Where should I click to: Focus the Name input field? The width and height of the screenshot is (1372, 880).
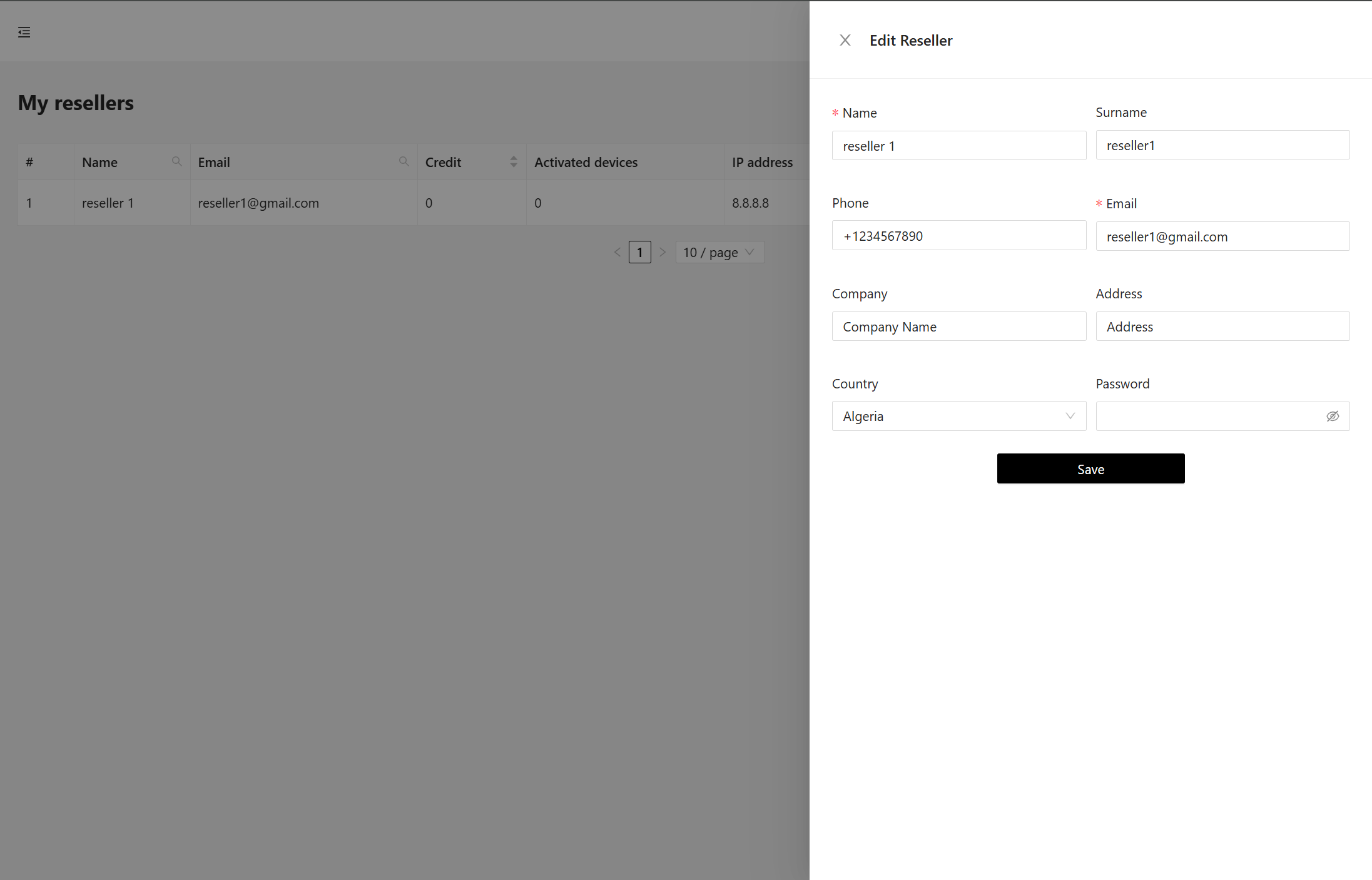(x=959, y=146)
